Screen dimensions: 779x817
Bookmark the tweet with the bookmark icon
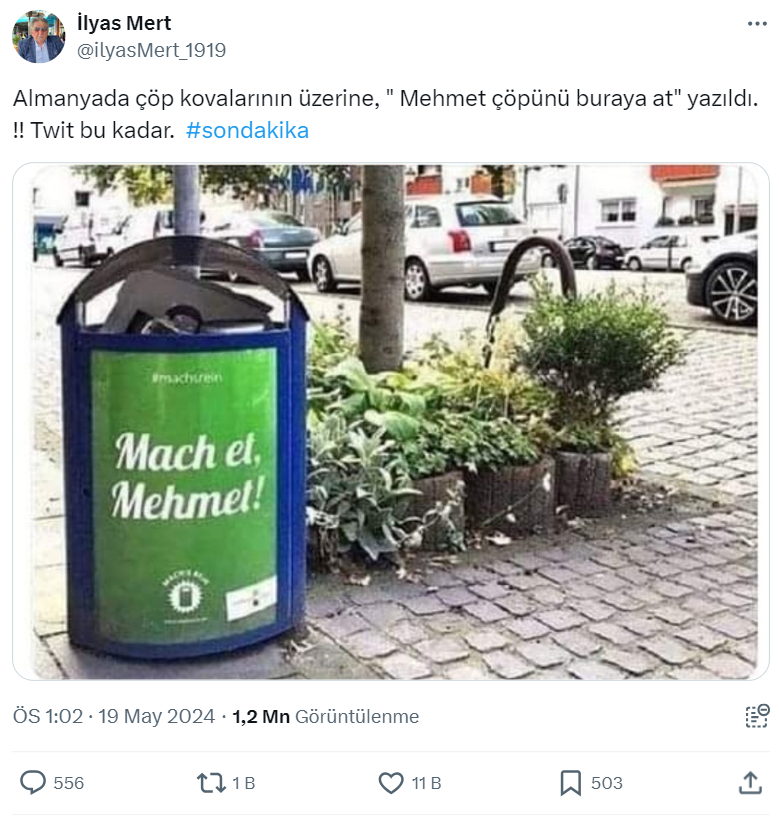(571, 783)
